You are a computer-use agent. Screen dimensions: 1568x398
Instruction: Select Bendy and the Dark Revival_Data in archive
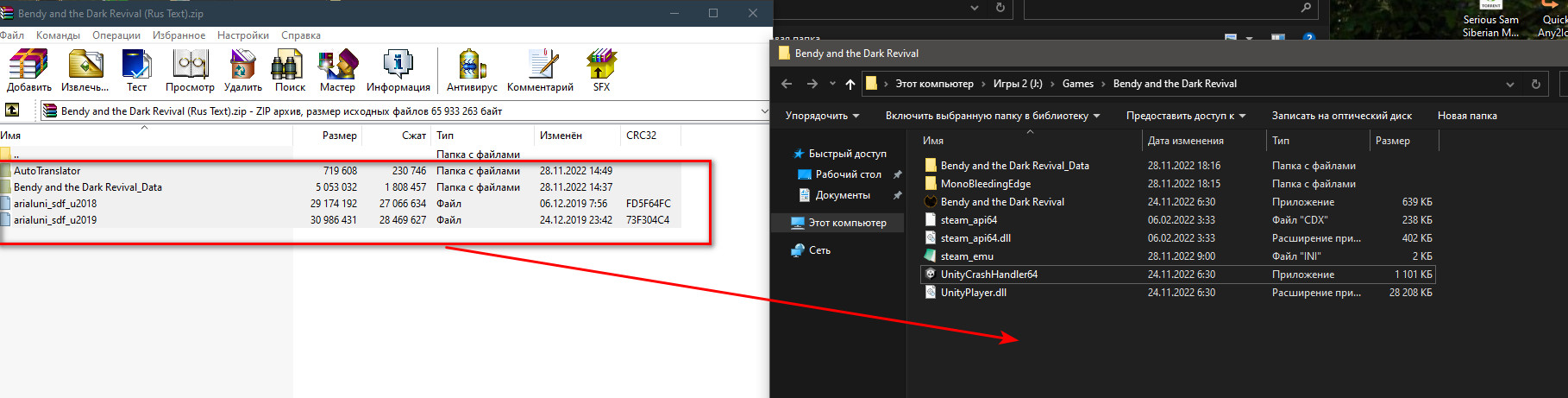point(87,187)
